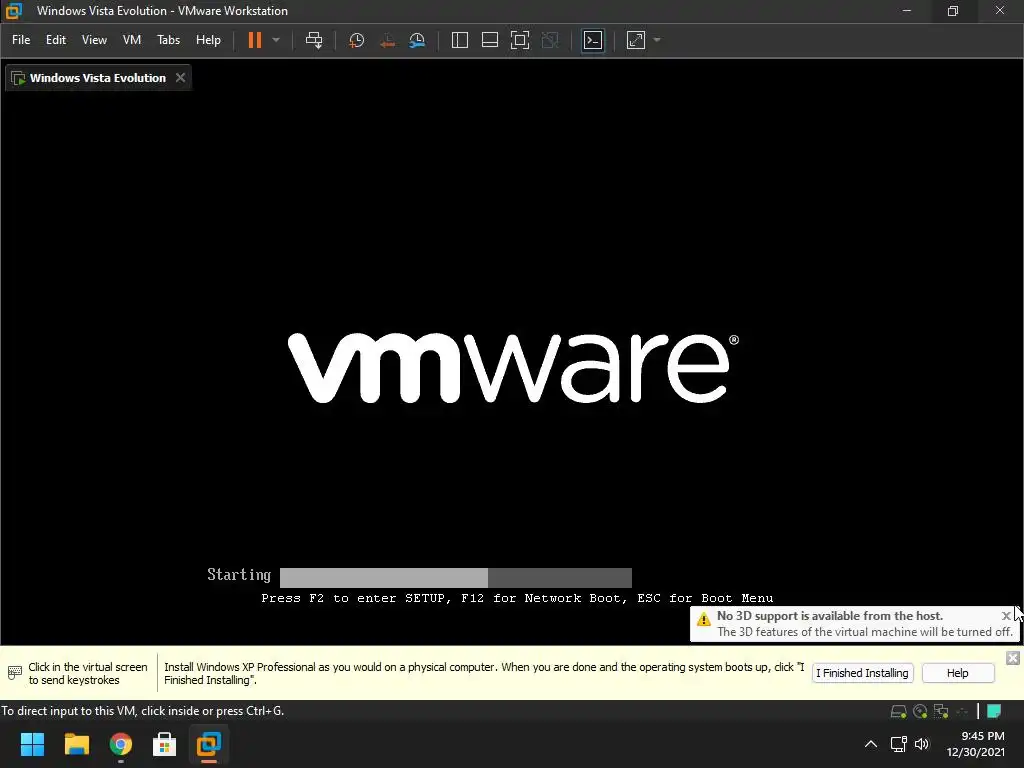Click the volume icon in system tray
Viewport: 1024px width, 768px height.
(x=921, y=744)
